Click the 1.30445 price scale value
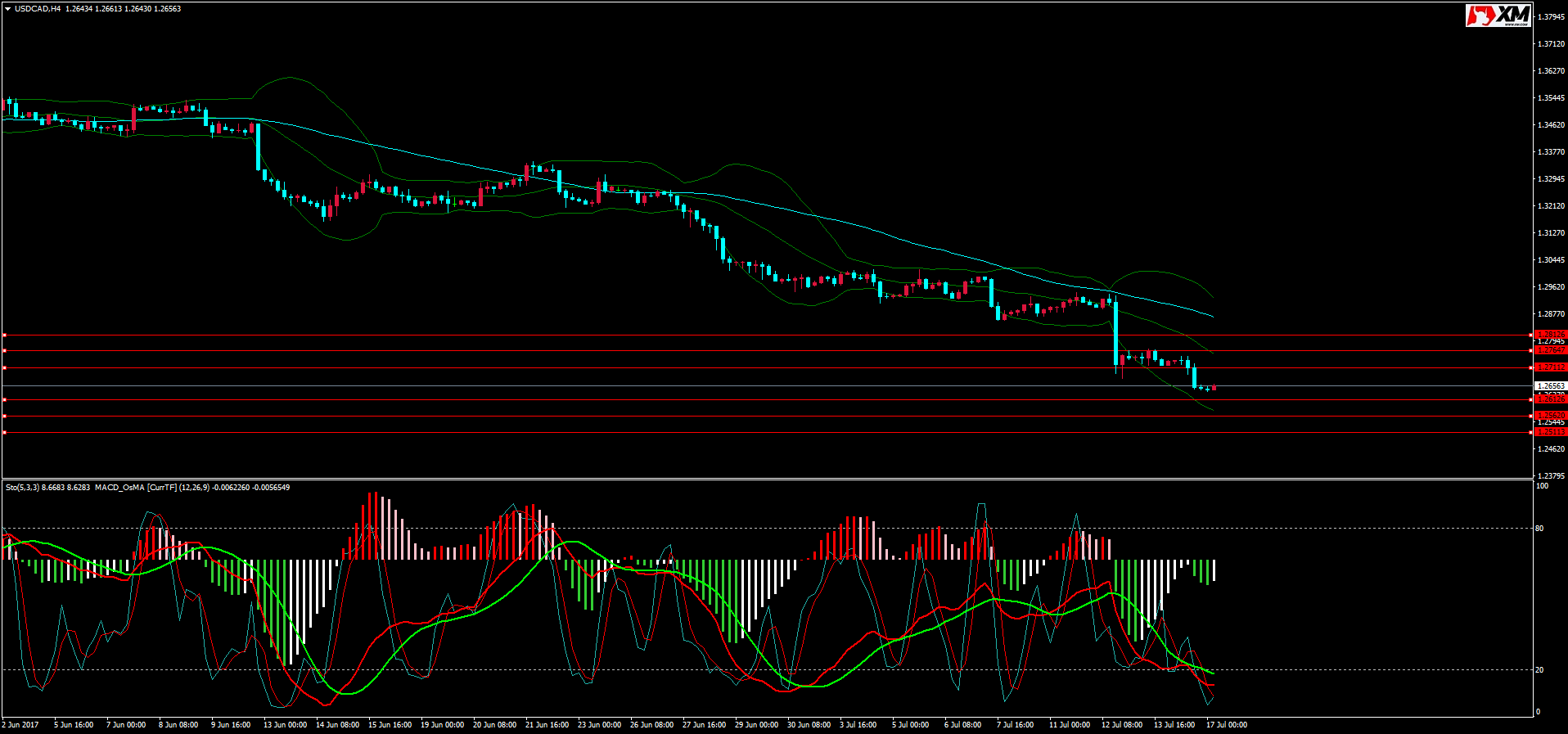Image resolution: width=1568 pixels, height=734 pixels. pyautogui.click(x=1551, y=260)
